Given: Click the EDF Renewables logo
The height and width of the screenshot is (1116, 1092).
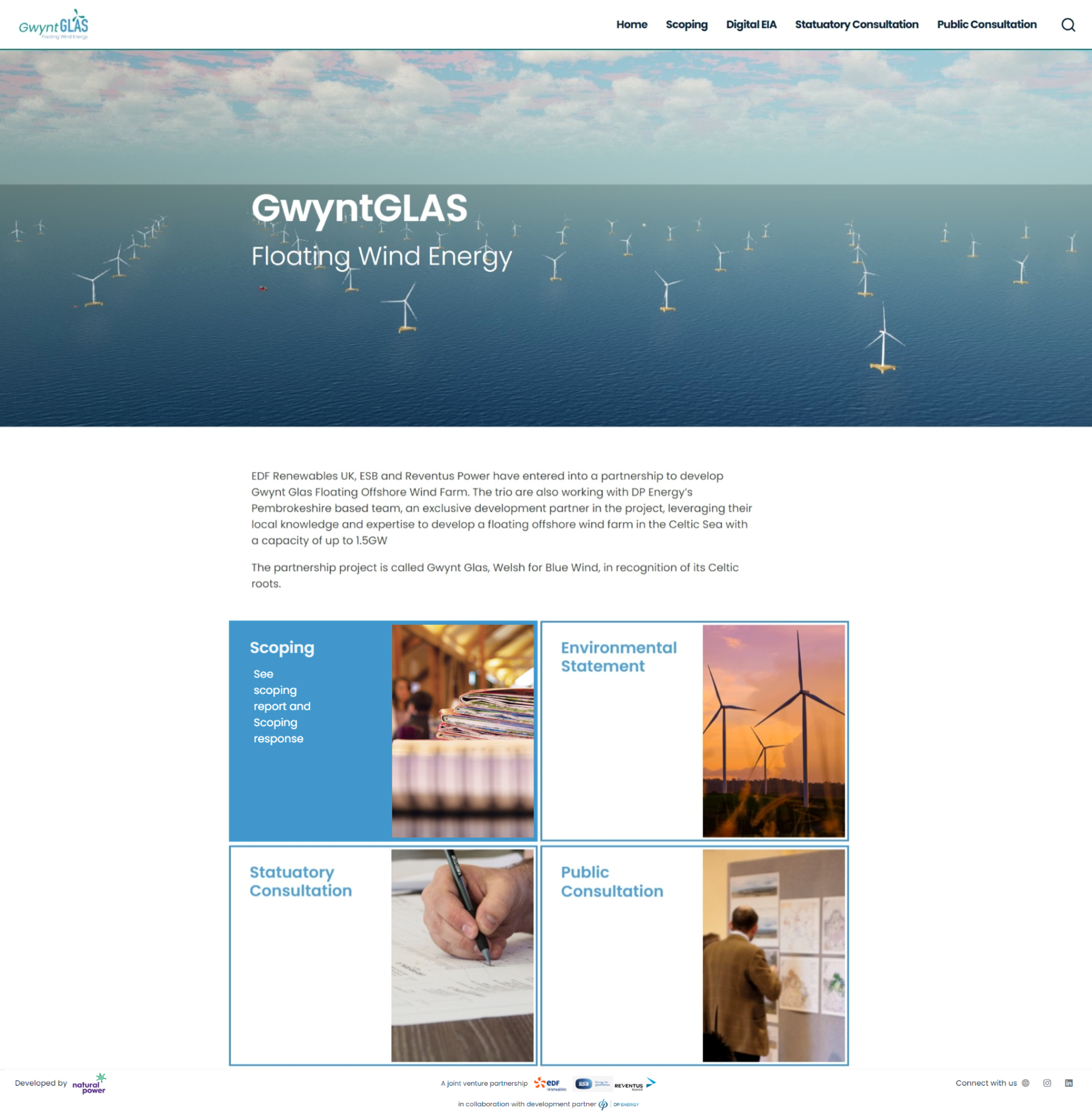Looking at the screenshot, I should (549, 1084).
